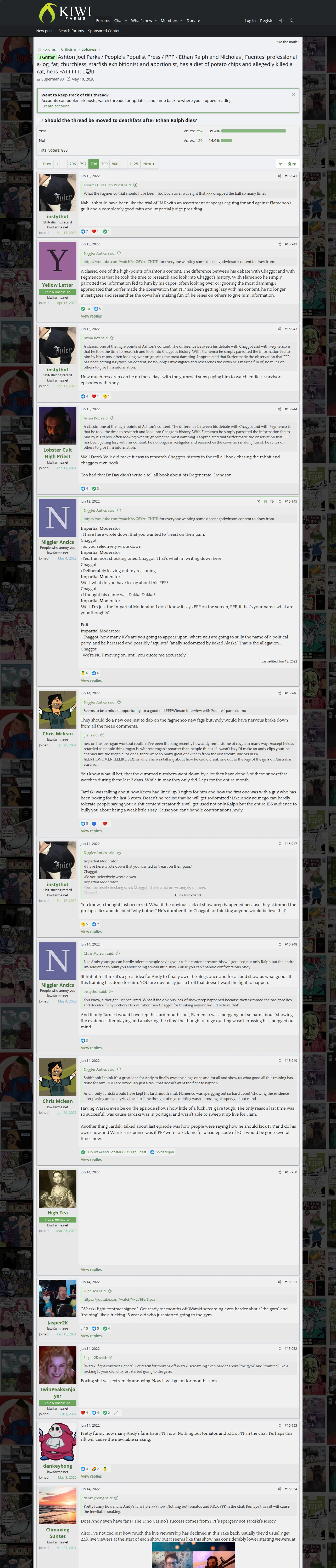Click the Like reaction under post #15,948
This screenshot has width=336, height=1568.
point(83,1040)
